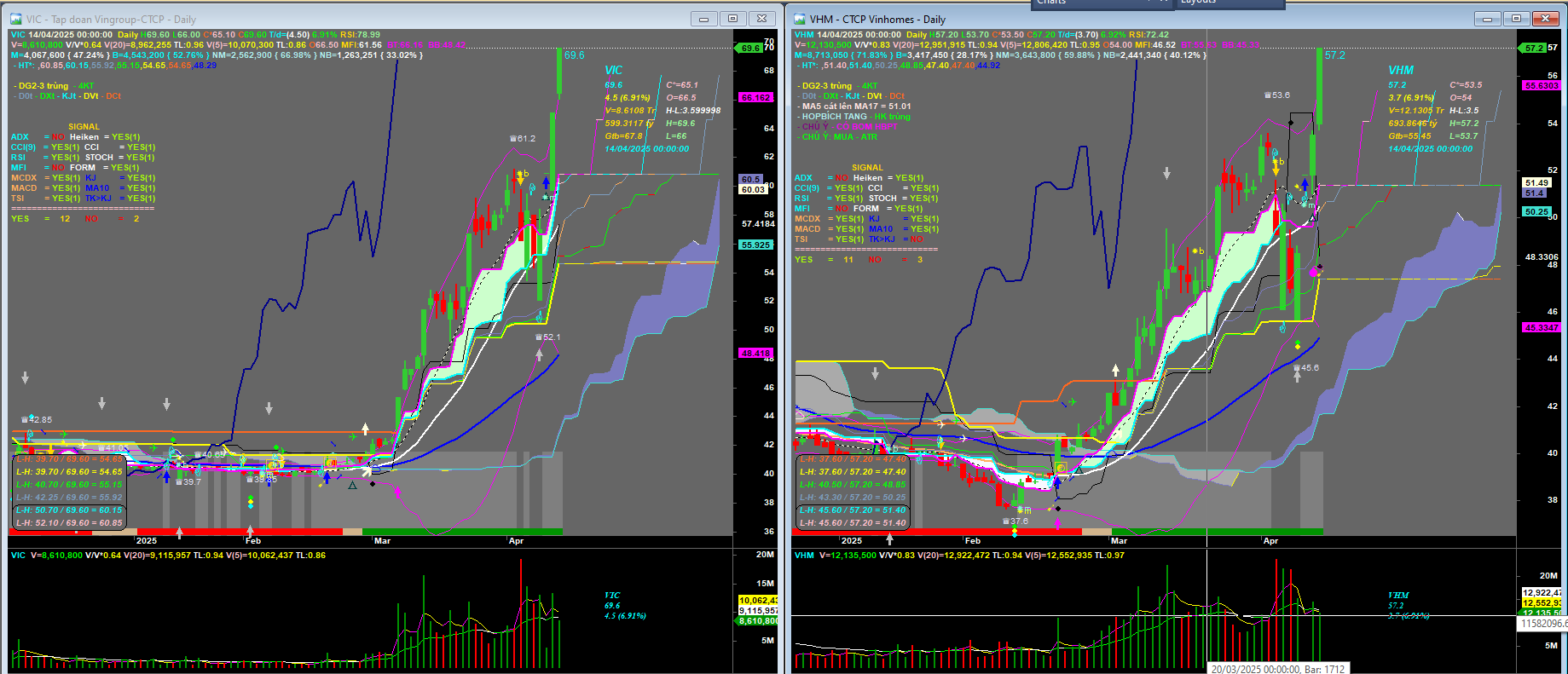Screen dimensions: 1568x674
Task: Click the 52.1 low label in VIC chart
Action: tap(547, 337)
